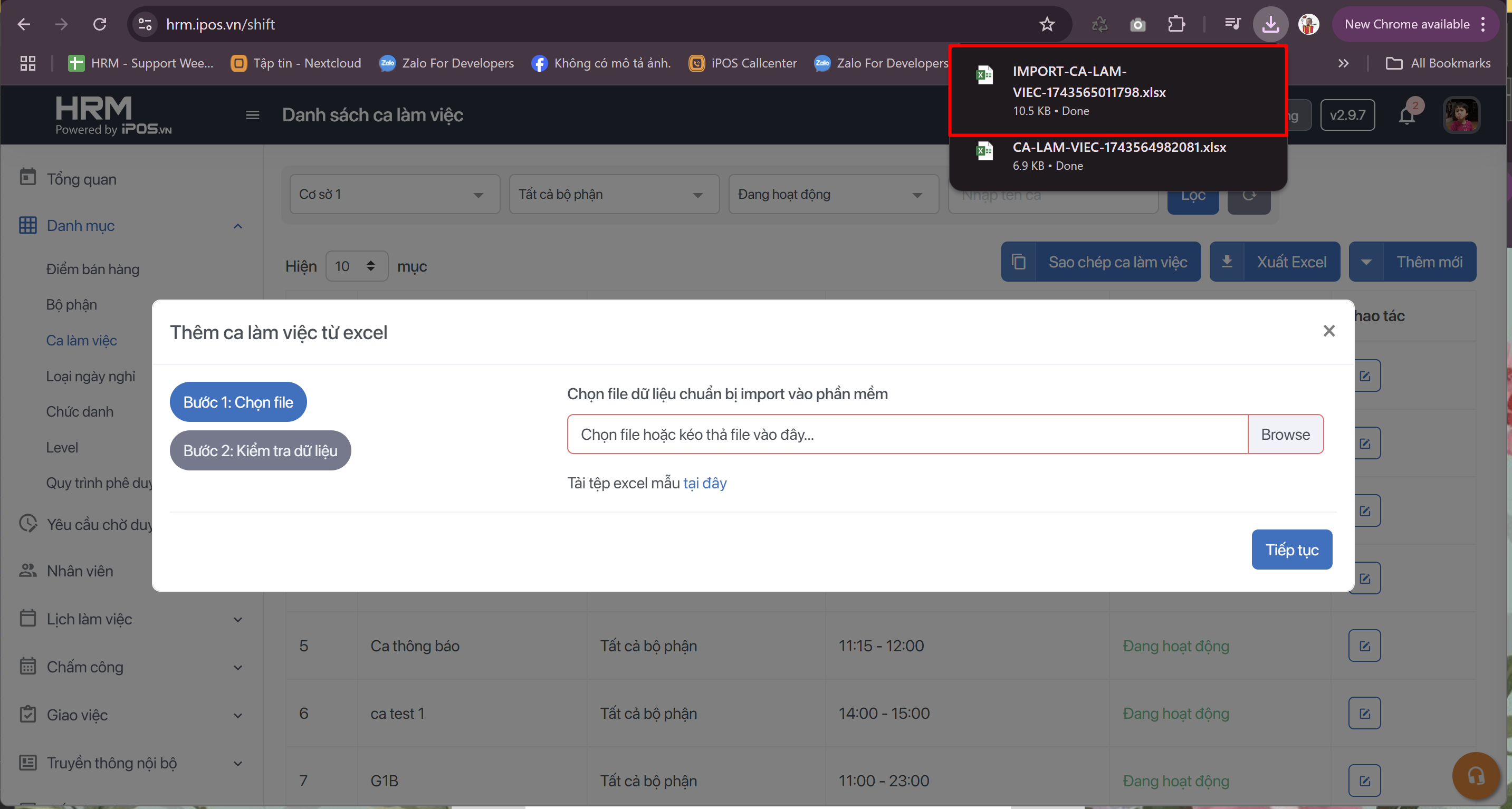This screenshot has height=809, width=1512.
Task: Open the notification bell icon
Action: coord(1406,115)
